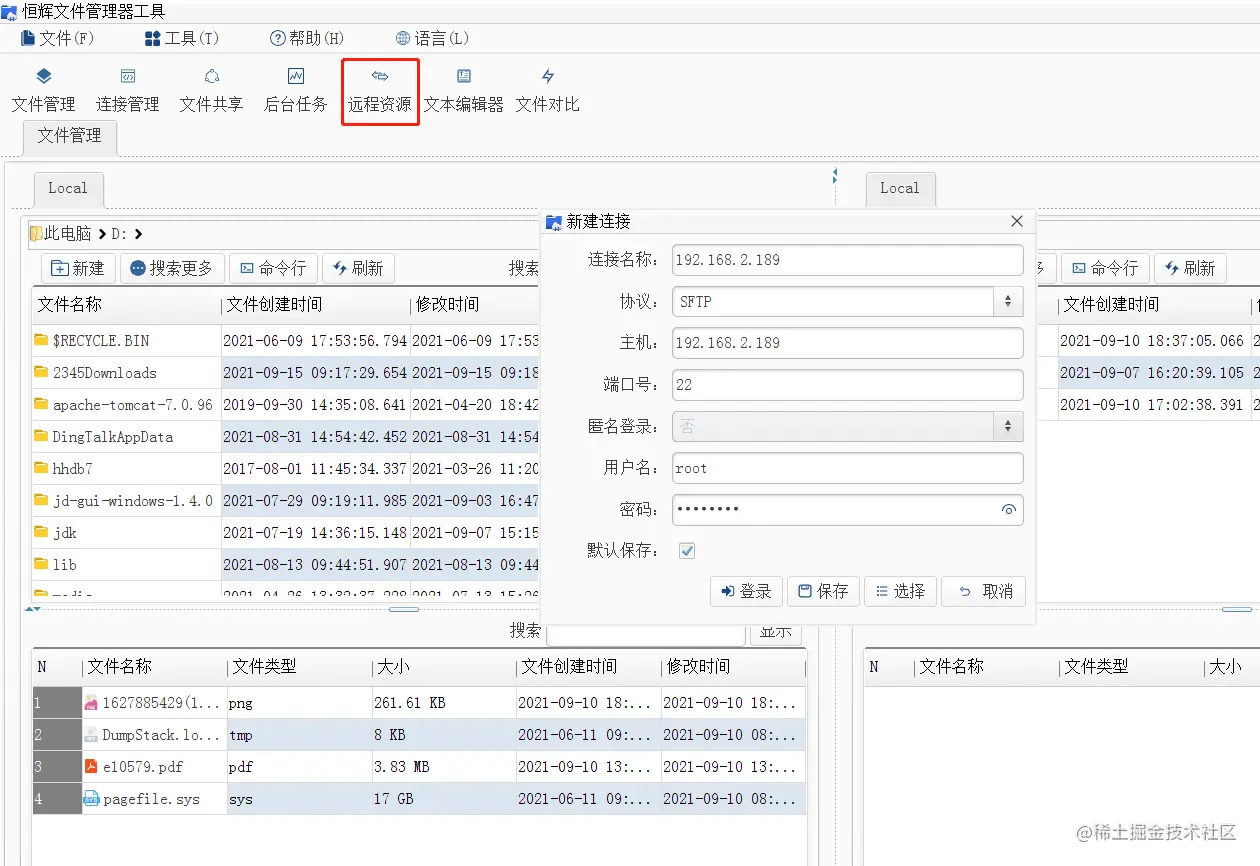Click the left pane 刷新 button

(x=358, y=268)
